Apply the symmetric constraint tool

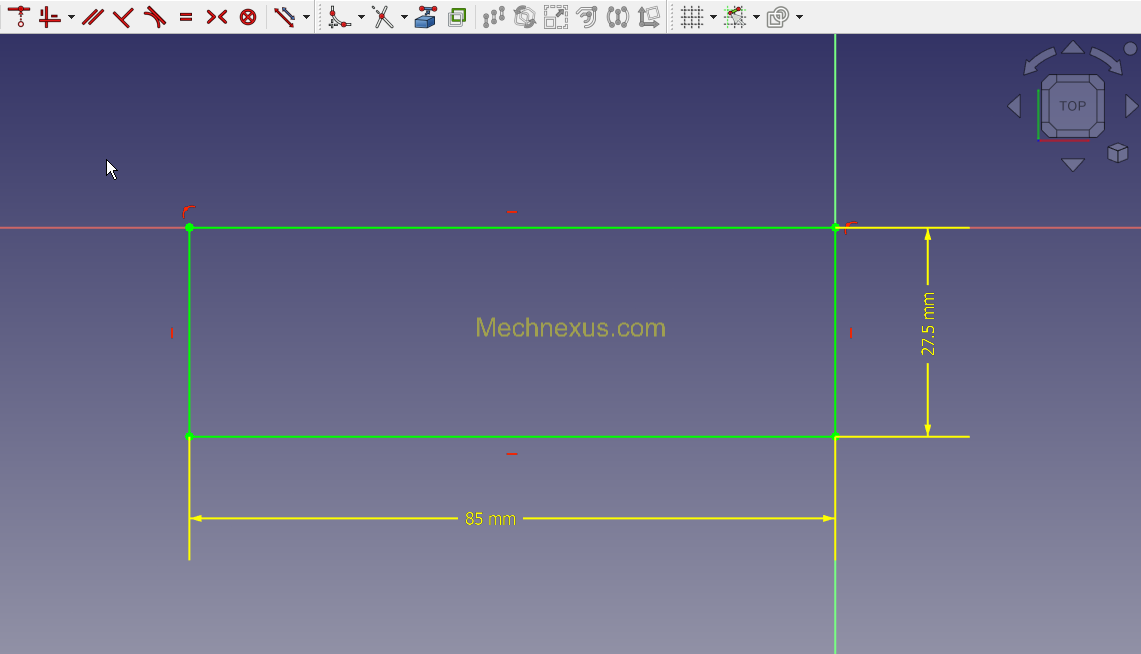(x=216, y=16)
